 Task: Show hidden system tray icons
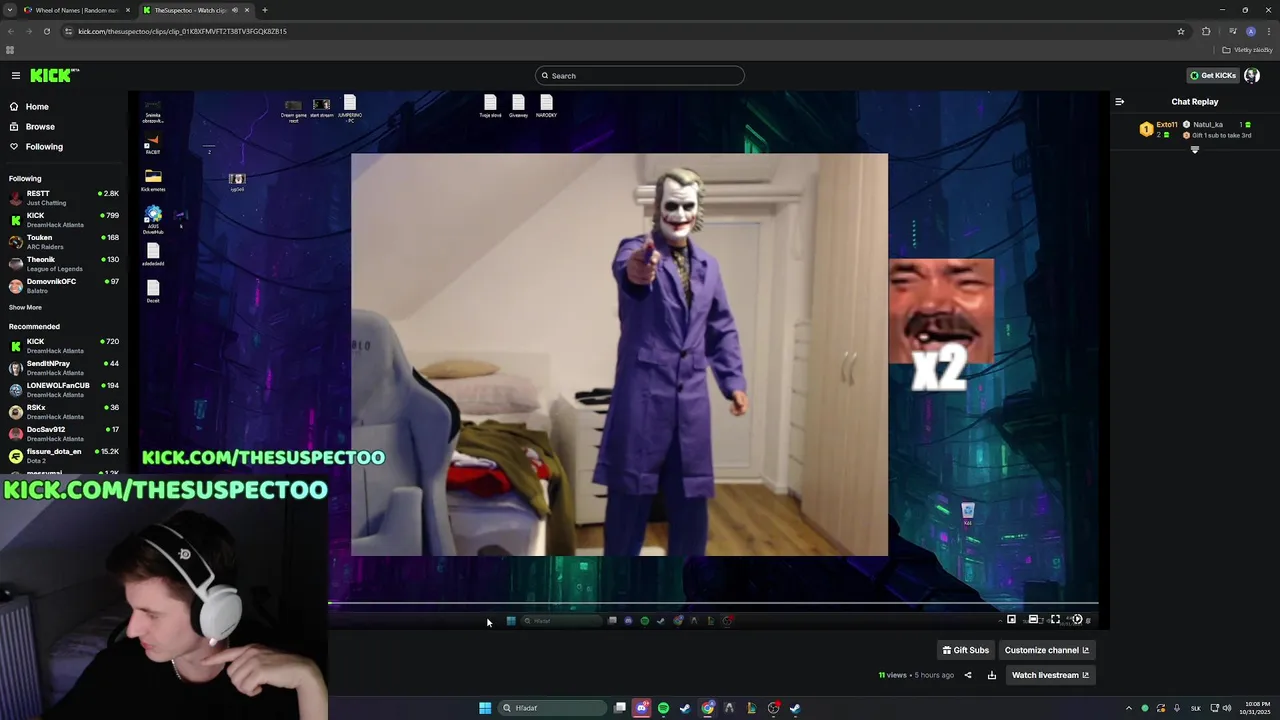1129,708
